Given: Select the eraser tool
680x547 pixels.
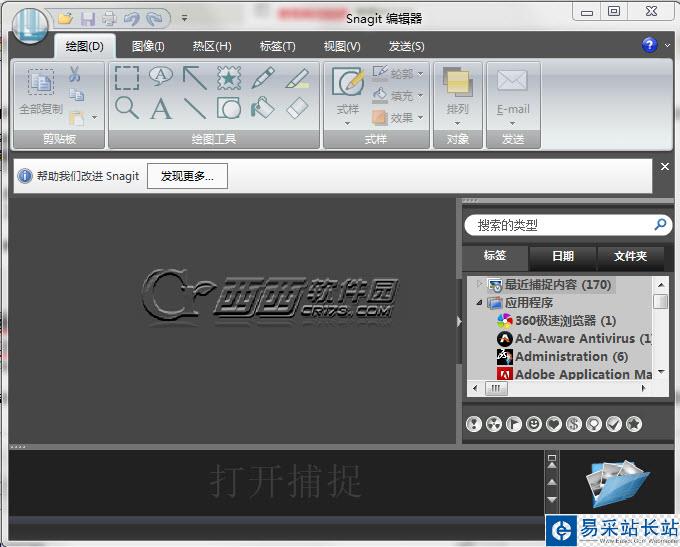Looking at the screenshot, I should click(298, 108).
